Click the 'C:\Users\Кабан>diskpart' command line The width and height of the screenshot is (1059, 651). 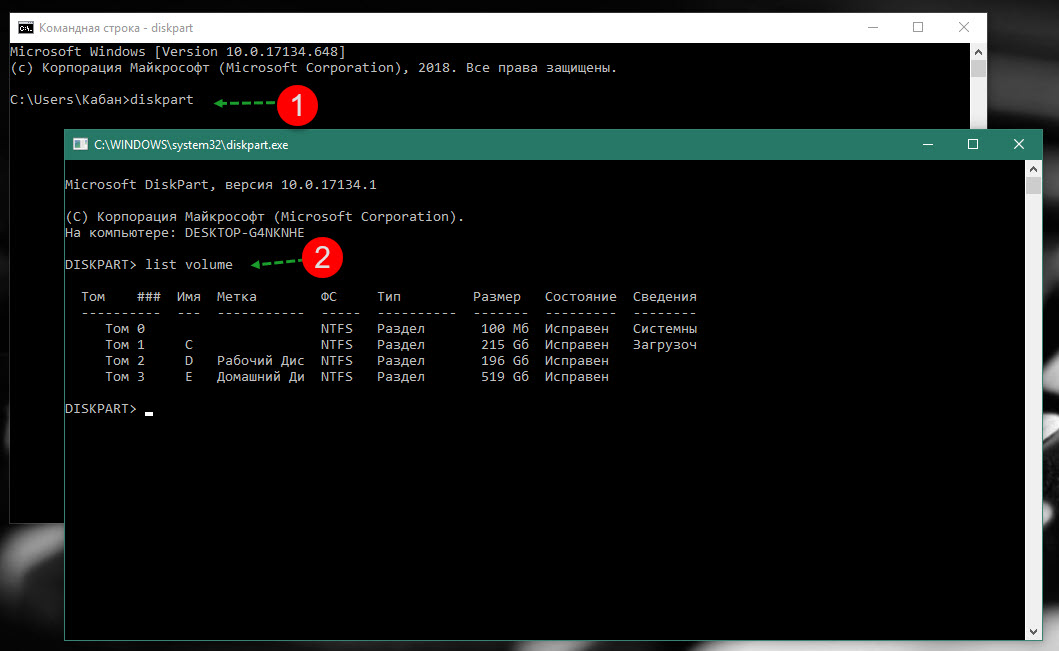[102, 99]
